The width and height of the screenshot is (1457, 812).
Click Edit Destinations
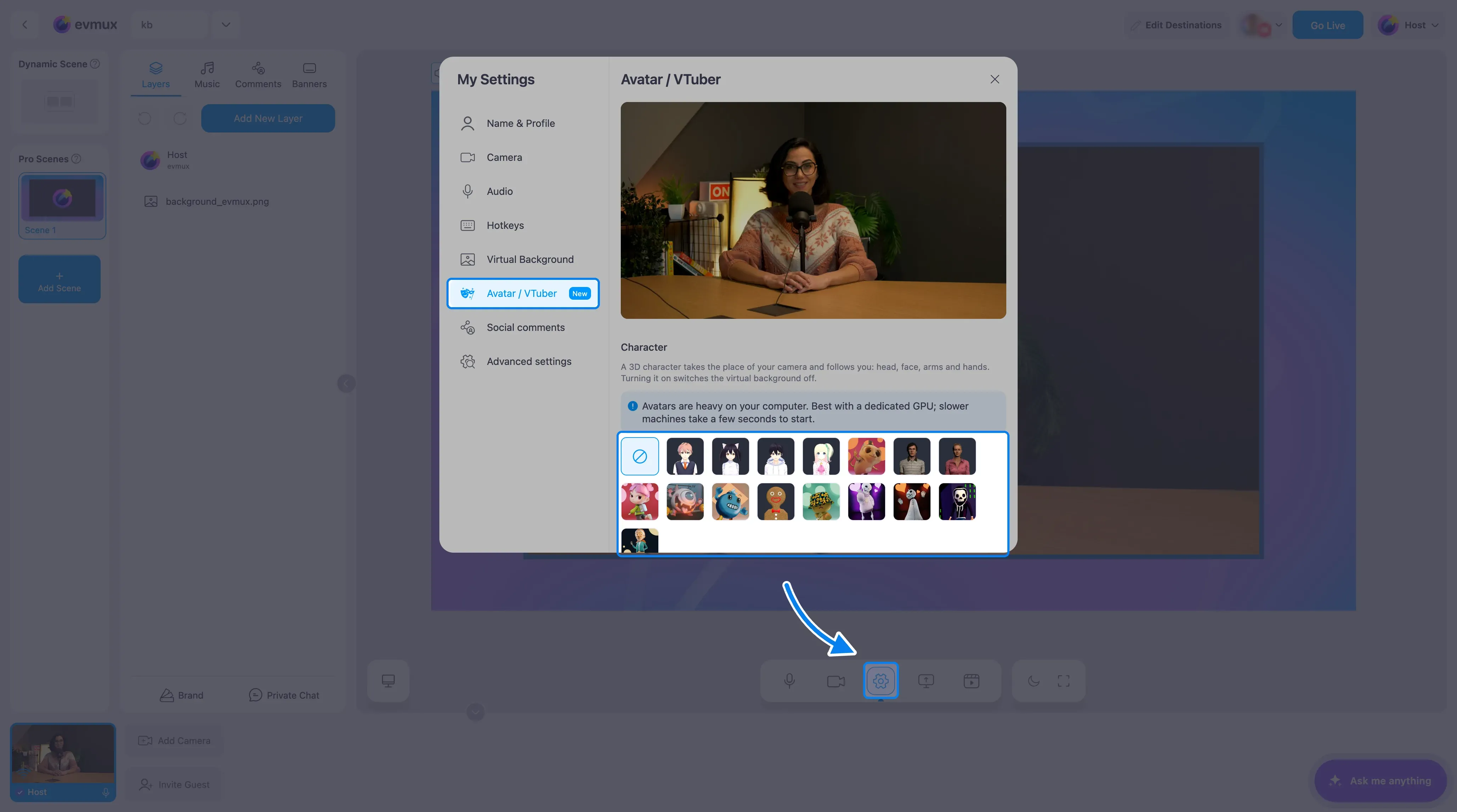tap(1176, 25)
